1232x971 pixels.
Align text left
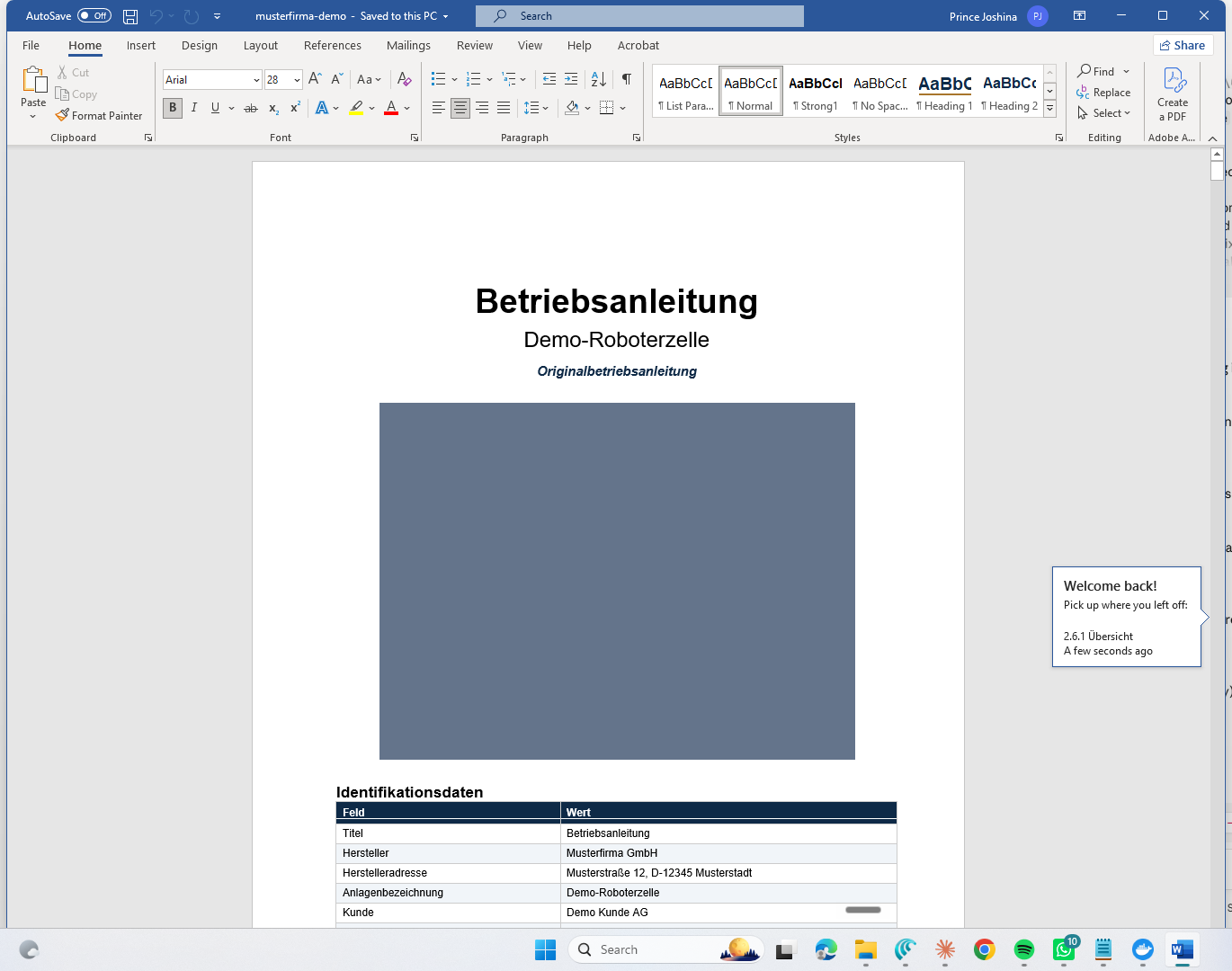(439, 108)
